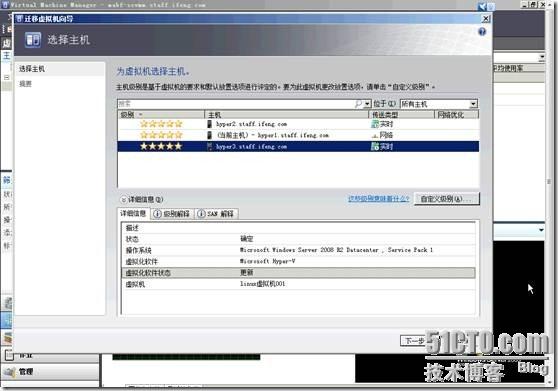
Task: Click the 下一步 button
Action: [x=414, y=341]
